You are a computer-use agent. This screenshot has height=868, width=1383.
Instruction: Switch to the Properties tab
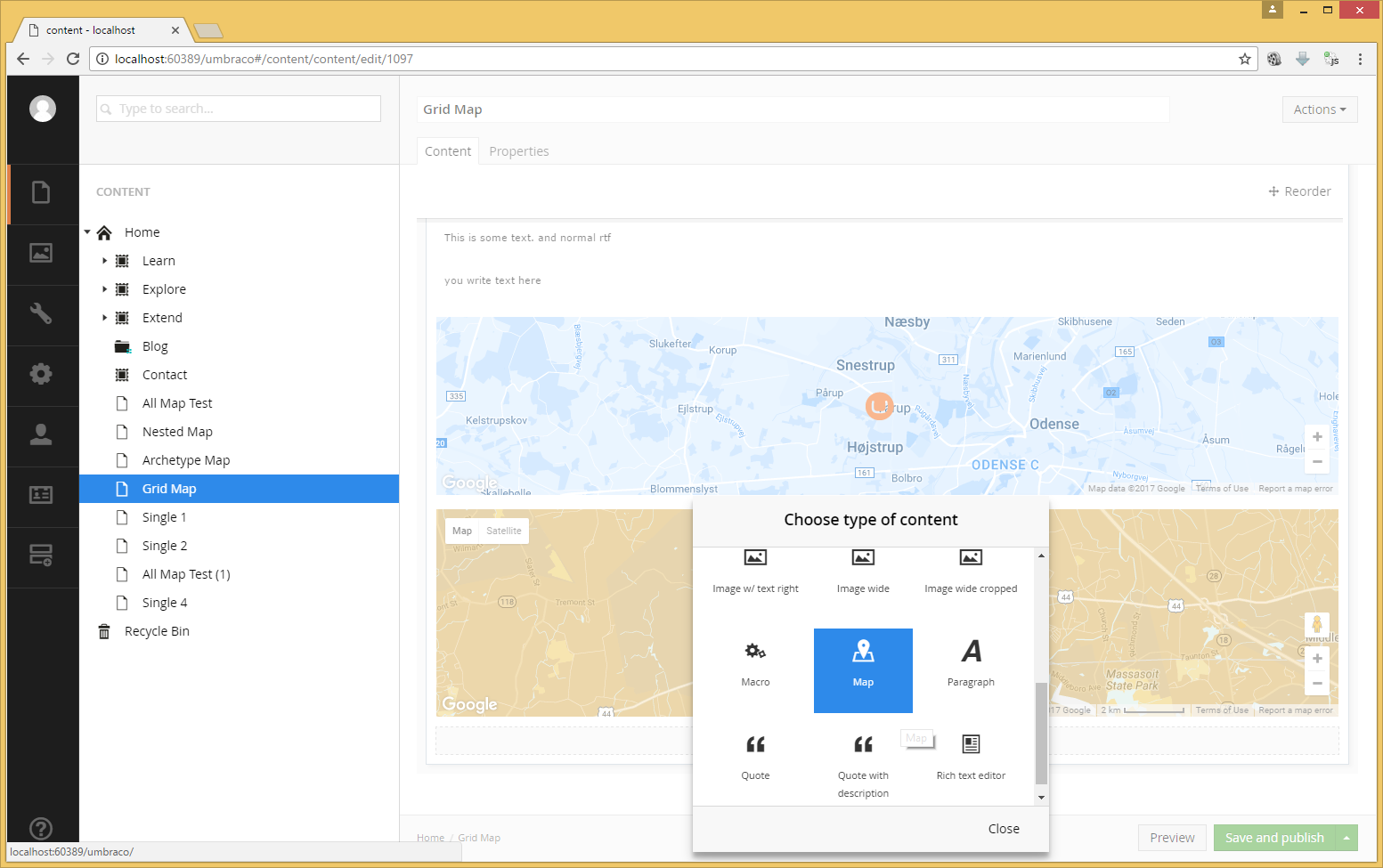[518, 151]
